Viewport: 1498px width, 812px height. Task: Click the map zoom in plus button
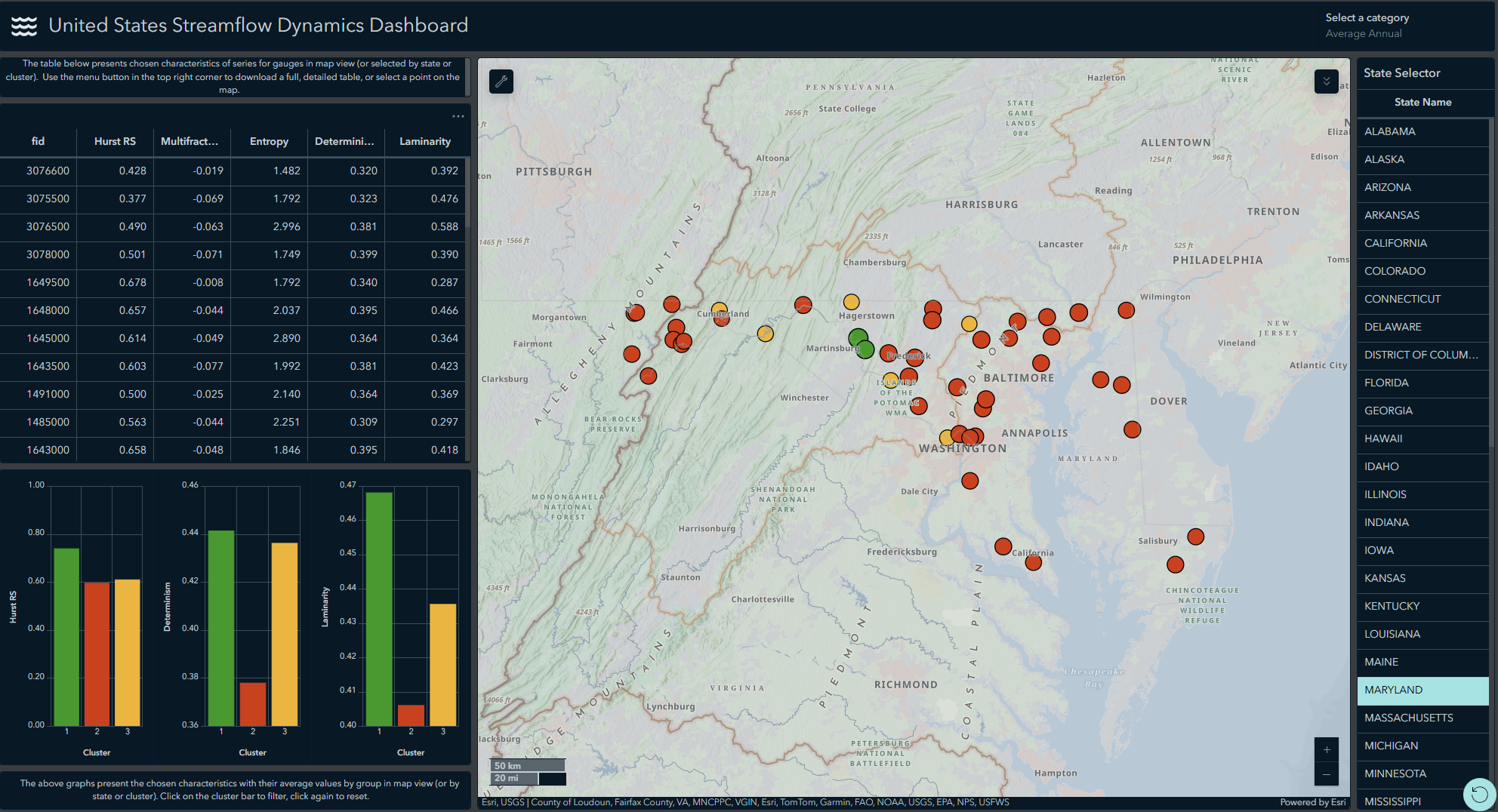[x=1326, y=749]
